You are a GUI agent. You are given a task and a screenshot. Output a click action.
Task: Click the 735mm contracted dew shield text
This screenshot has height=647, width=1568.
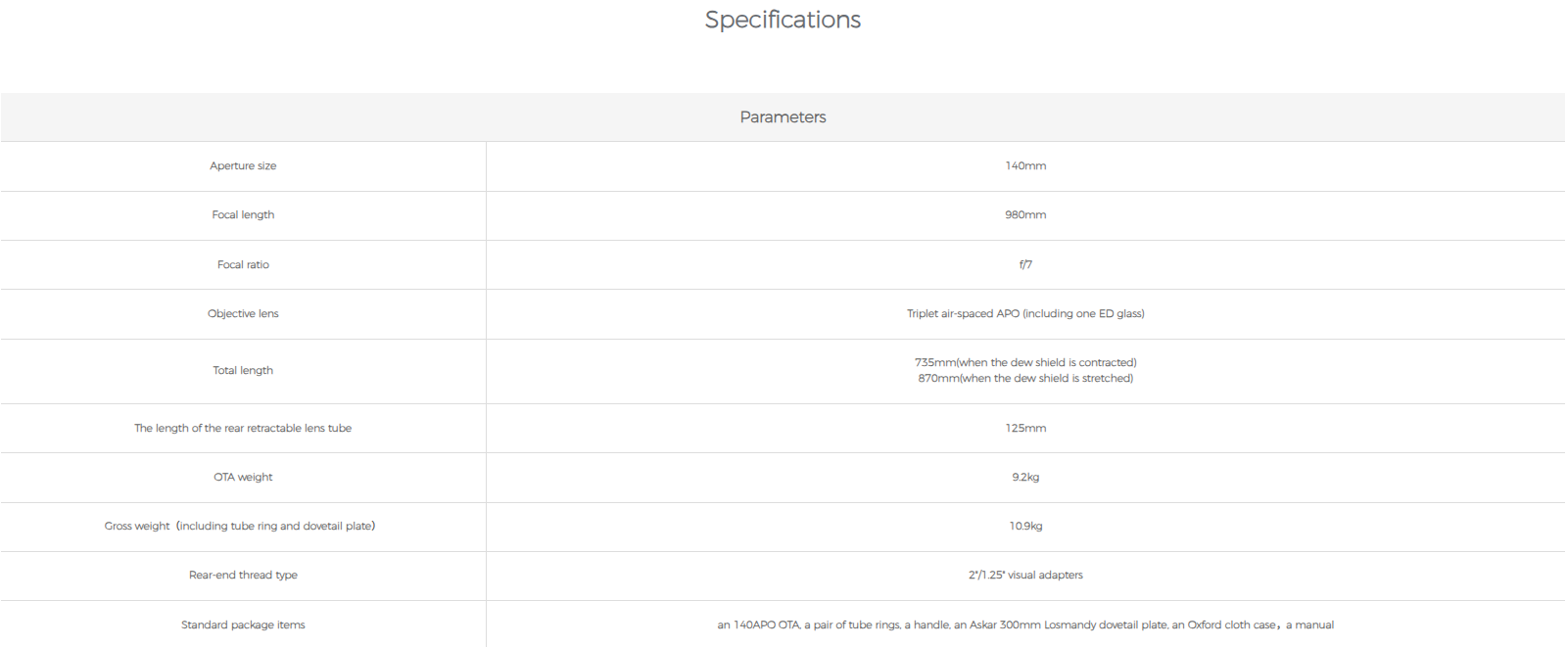1025,363
